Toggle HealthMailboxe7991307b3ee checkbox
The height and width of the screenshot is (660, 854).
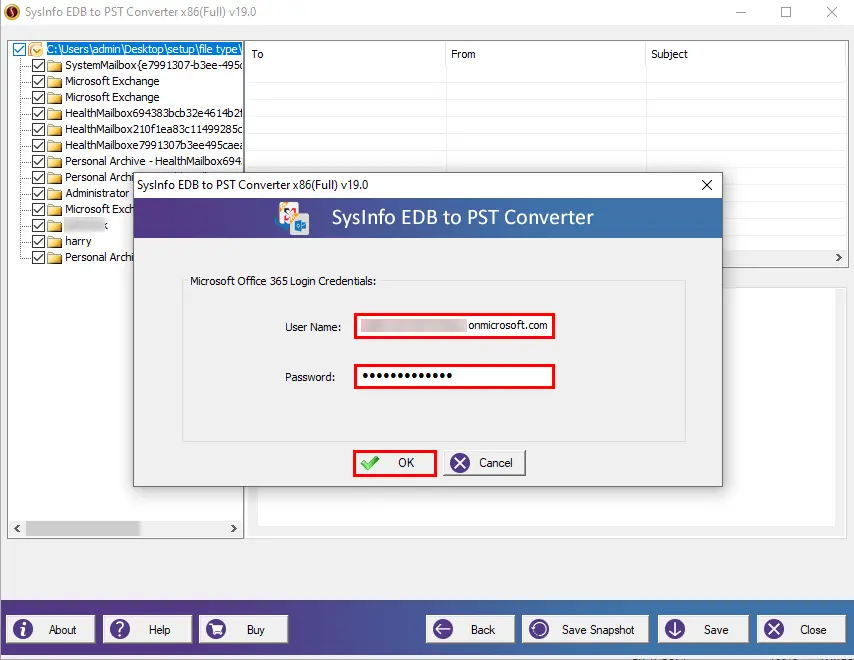pos(38,145)
